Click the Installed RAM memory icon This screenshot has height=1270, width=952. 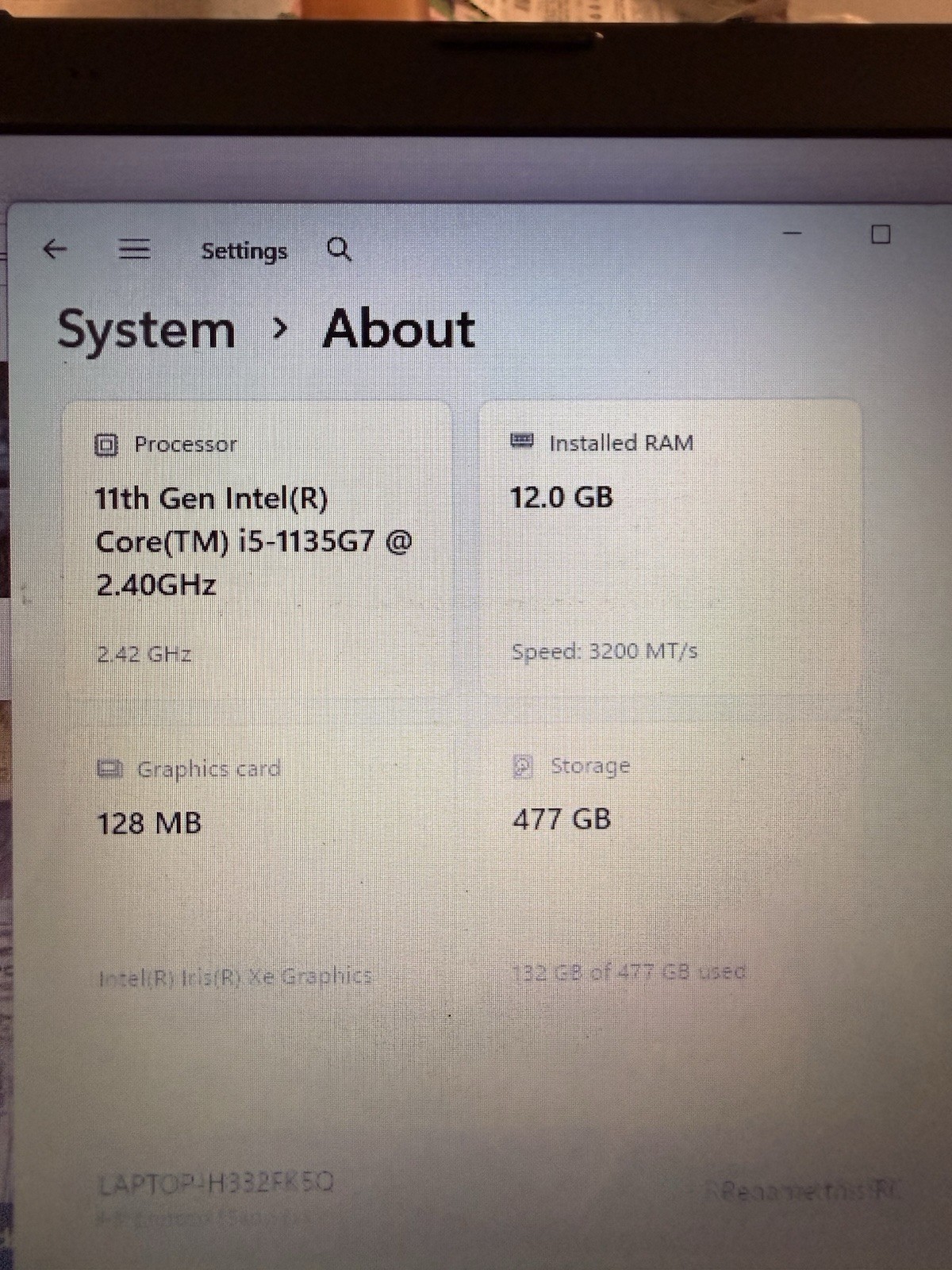coord(522,441)
